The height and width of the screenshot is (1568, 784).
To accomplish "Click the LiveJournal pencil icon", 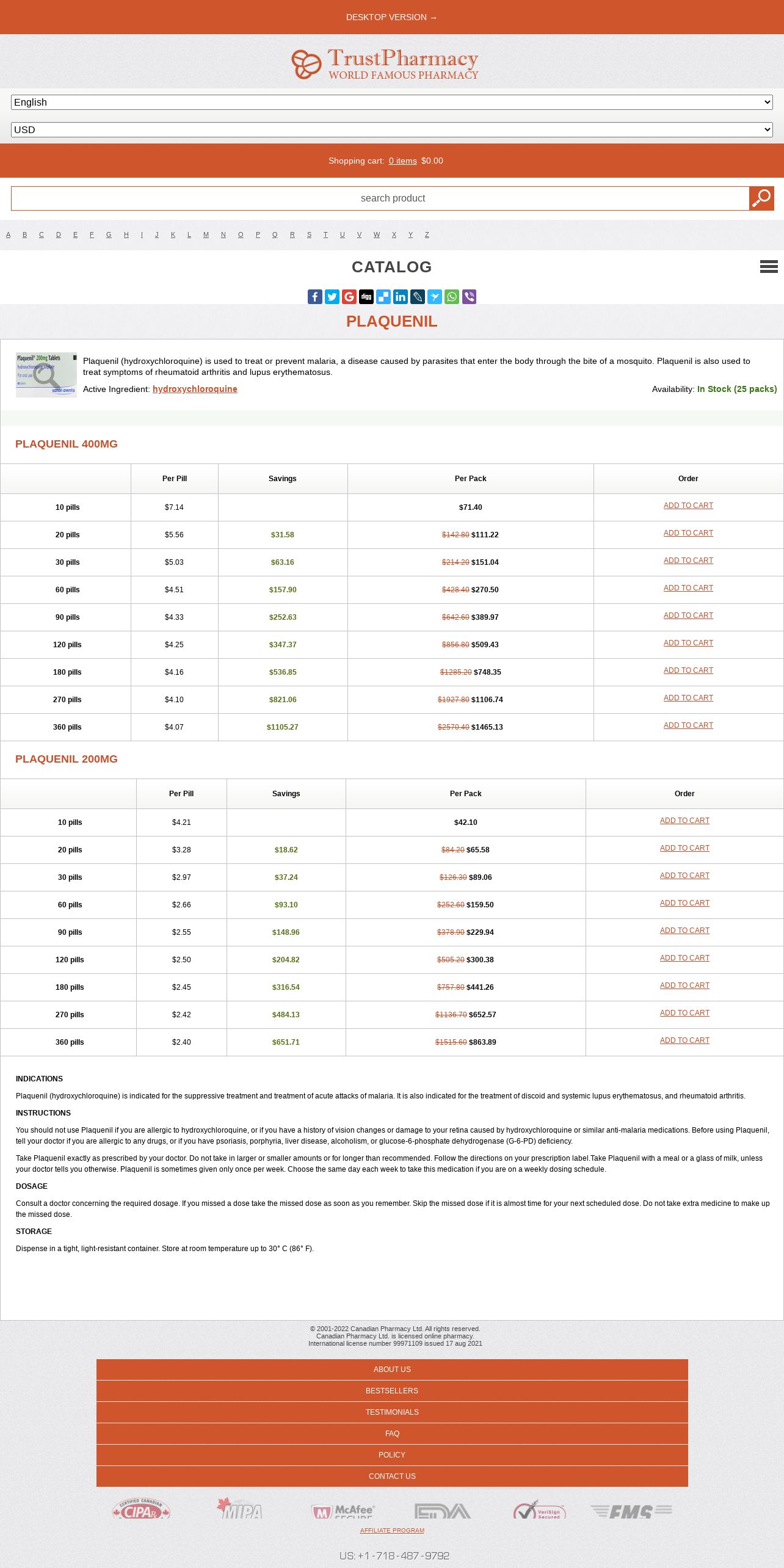I will pyautogui.click(x=418, y=297).
